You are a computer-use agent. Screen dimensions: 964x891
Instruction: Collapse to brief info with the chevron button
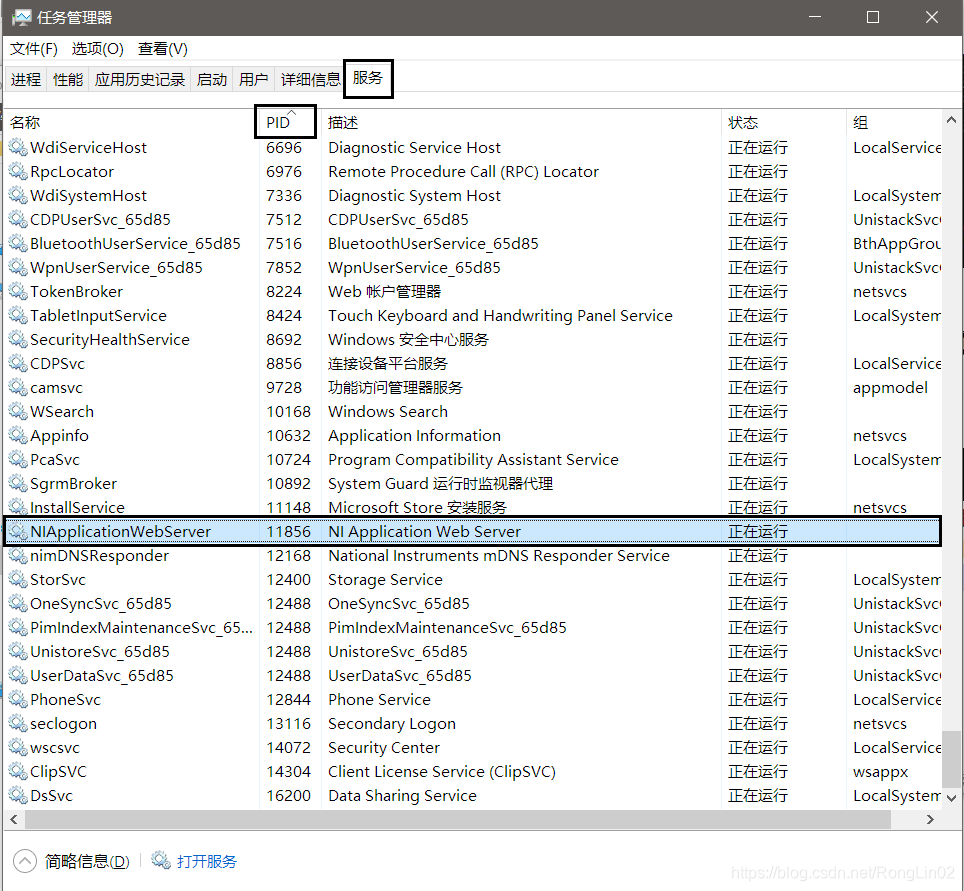[25, 861]
